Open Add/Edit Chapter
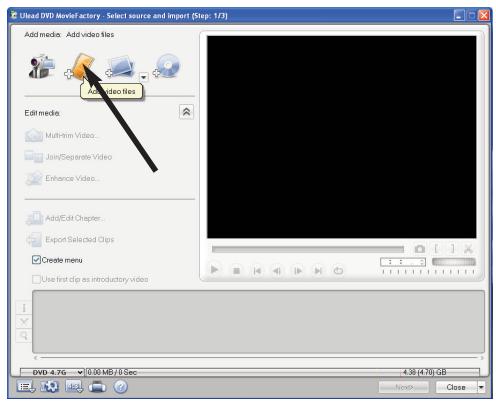This screenshot has width=496, height=404. (65, 218)
